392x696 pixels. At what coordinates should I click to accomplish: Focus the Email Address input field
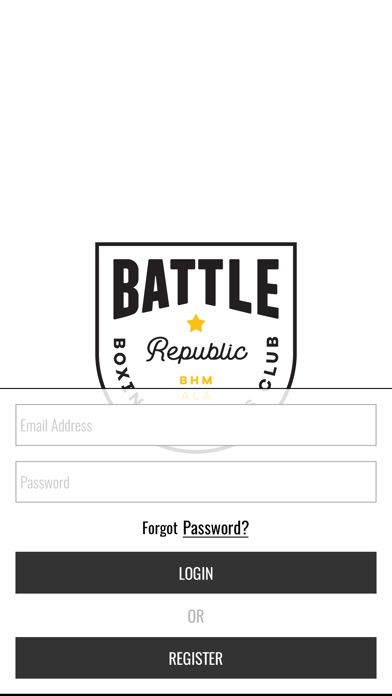pyautogui.click(x=196, y=425)
